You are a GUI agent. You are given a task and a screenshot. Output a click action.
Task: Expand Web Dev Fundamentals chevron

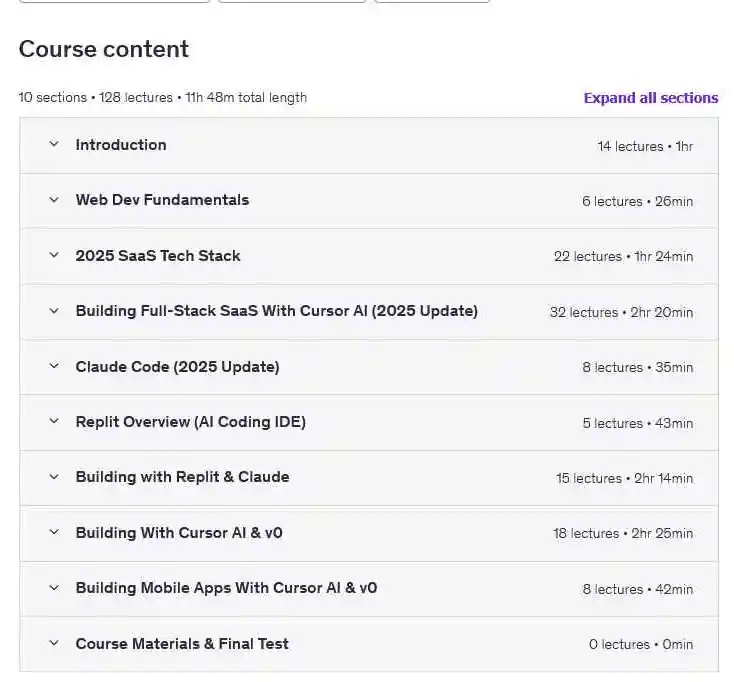coord(54,200)
